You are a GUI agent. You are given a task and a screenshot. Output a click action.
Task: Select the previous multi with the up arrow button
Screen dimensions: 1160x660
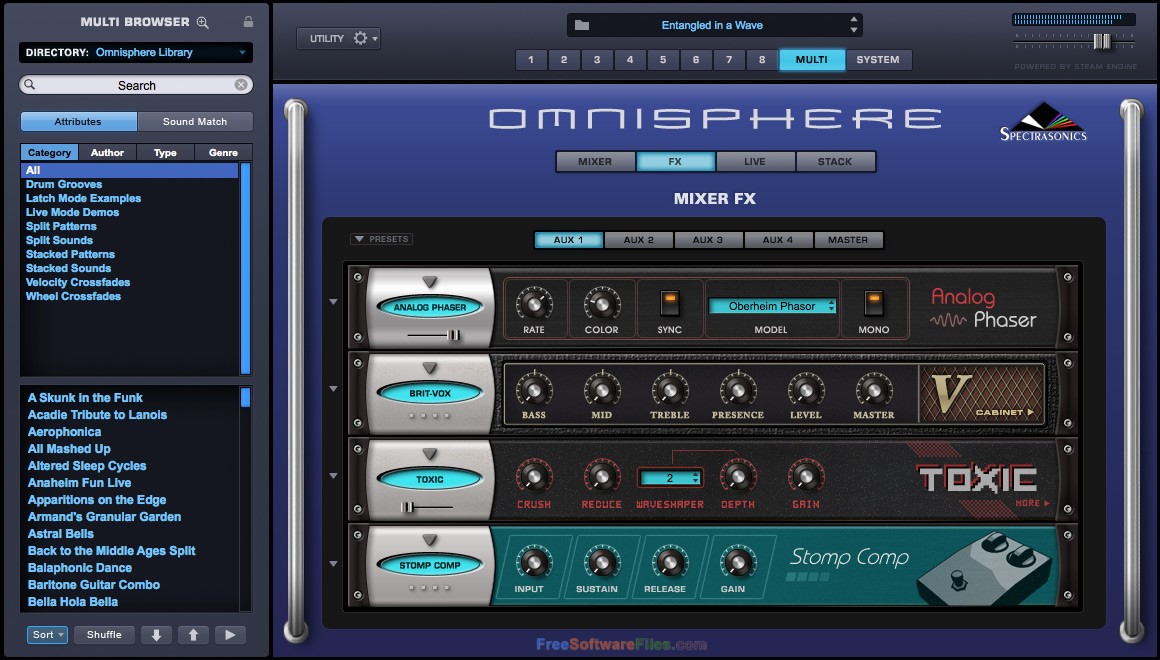point(193,635)
